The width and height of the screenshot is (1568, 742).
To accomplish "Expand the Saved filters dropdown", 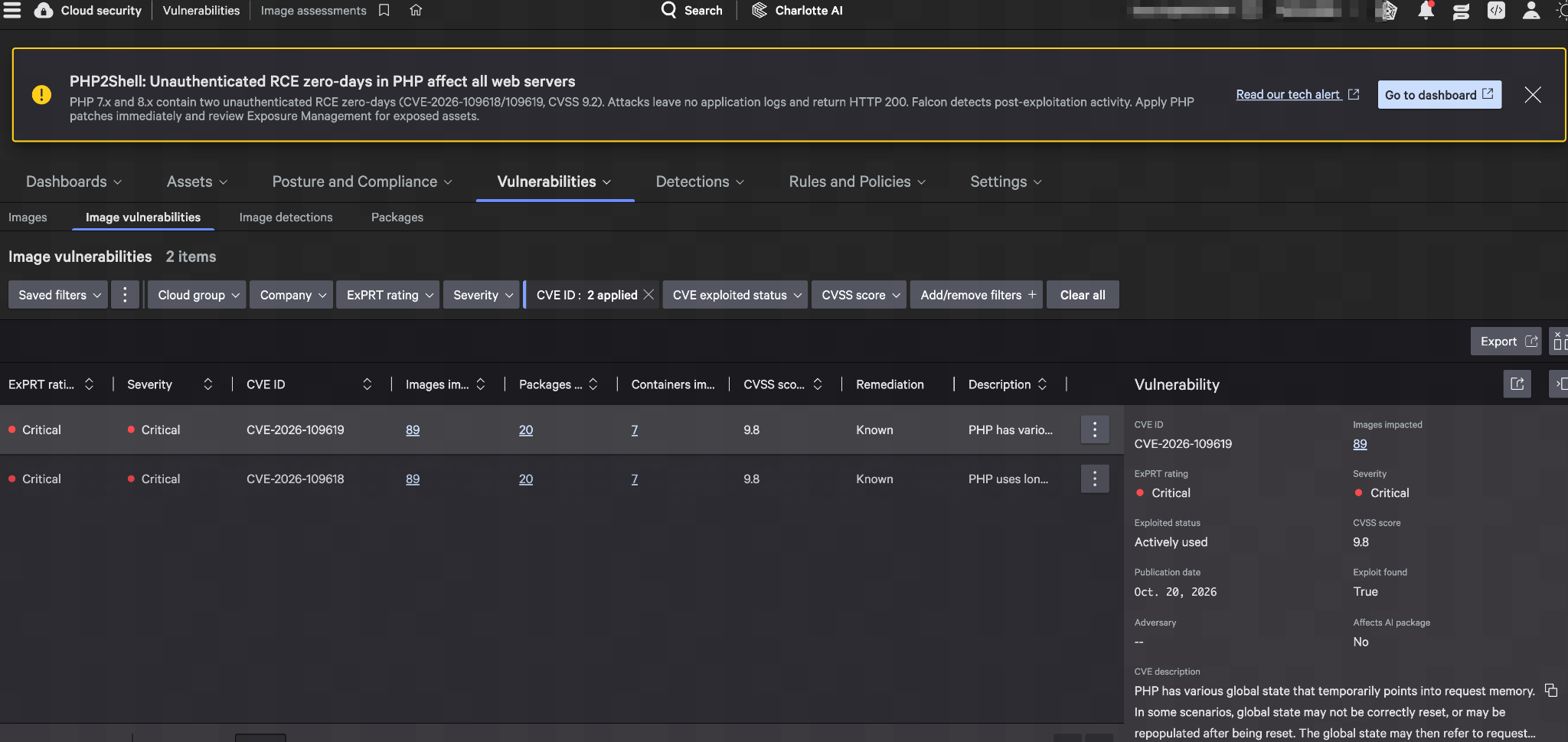I will [58, 295].
